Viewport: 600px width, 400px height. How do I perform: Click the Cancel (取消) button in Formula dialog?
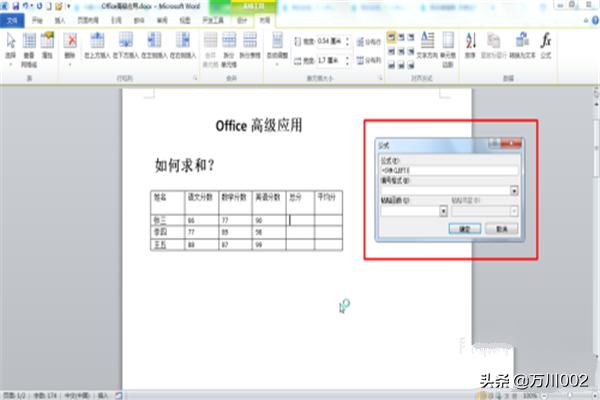tap(501, 229)
